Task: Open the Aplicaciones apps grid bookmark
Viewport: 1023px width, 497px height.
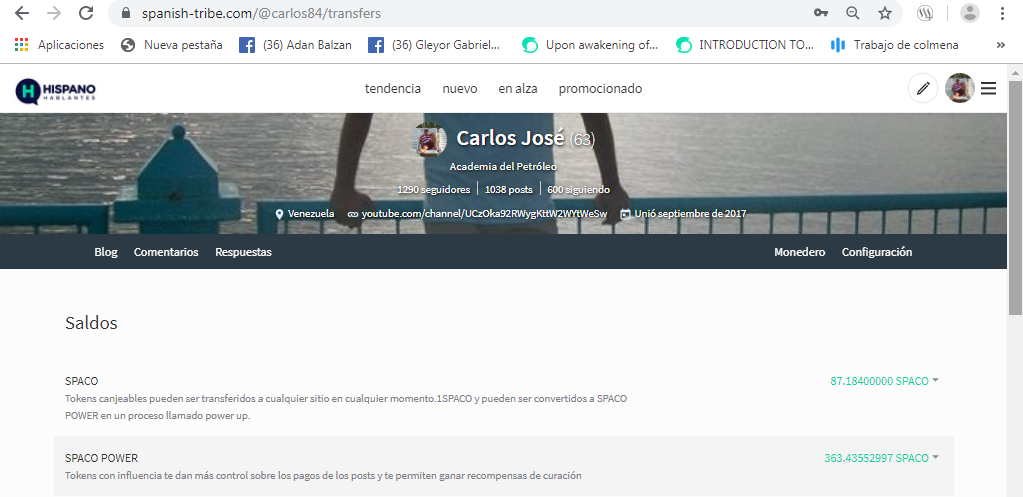Action: click(59, 45)
